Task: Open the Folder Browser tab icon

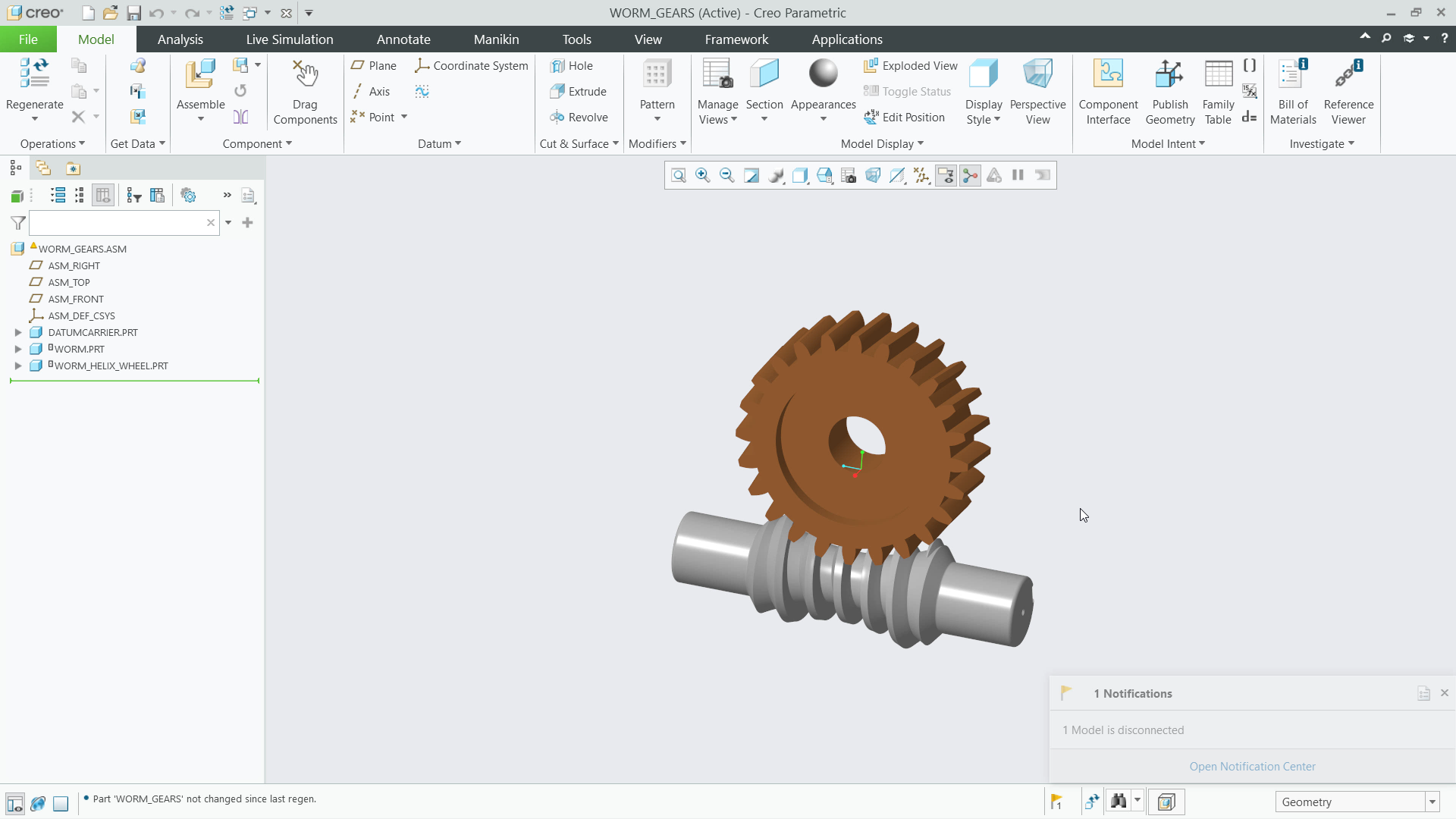Action: click(x=43, y=168)
